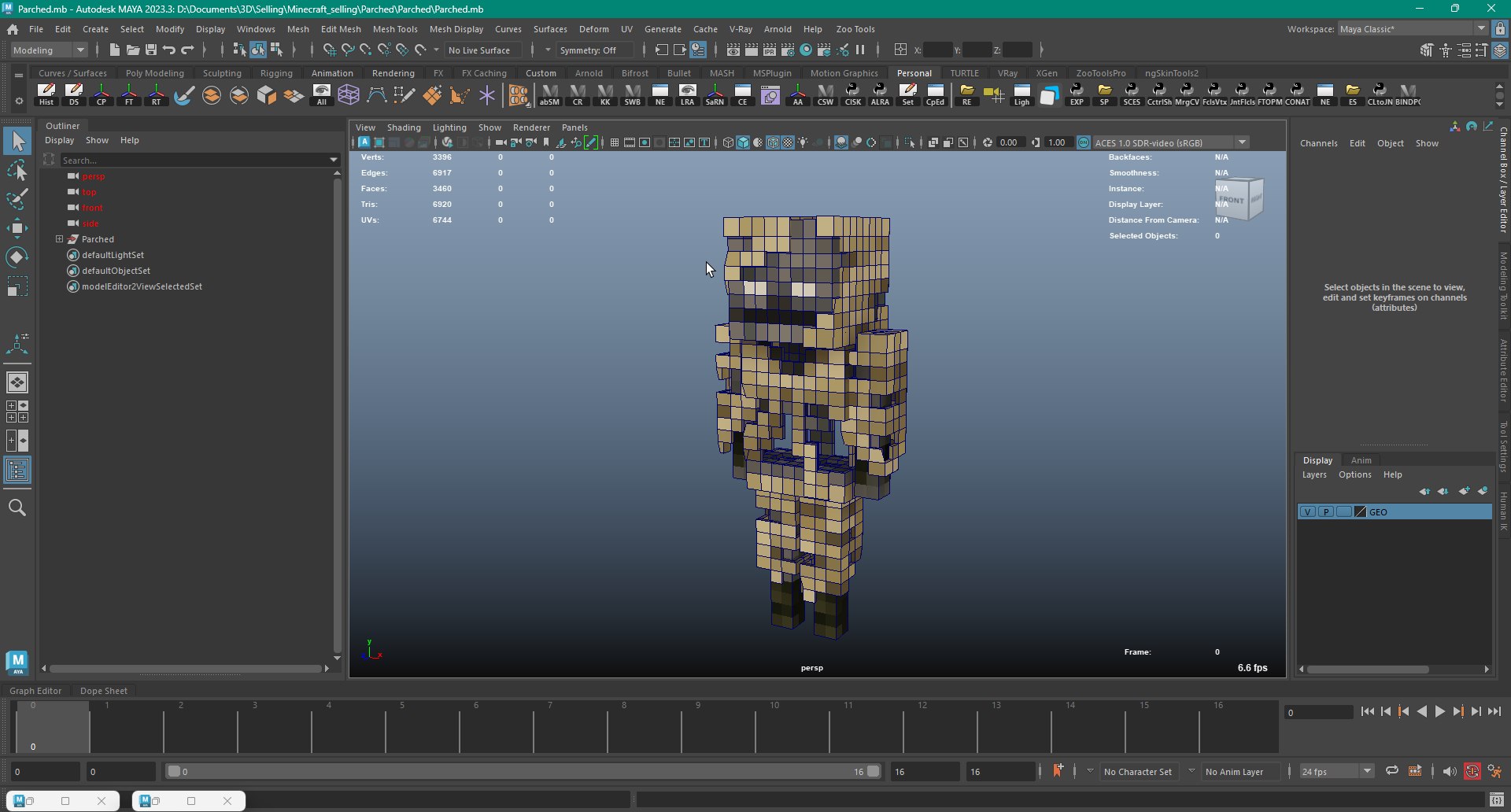Open the Mesh Tools menu

(395, 29)
